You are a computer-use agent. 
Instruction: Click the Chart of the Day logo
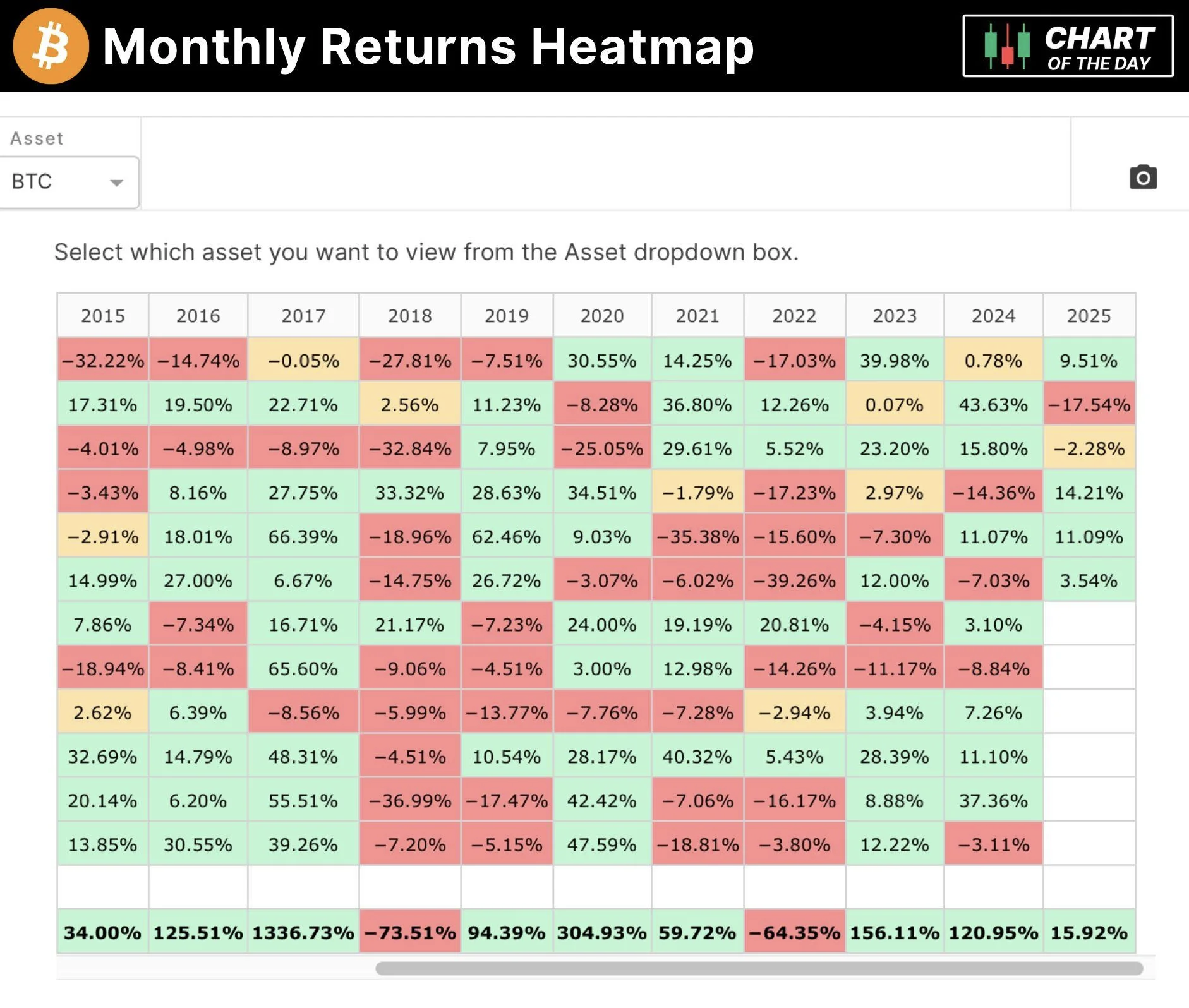[x=1068, y=46]
